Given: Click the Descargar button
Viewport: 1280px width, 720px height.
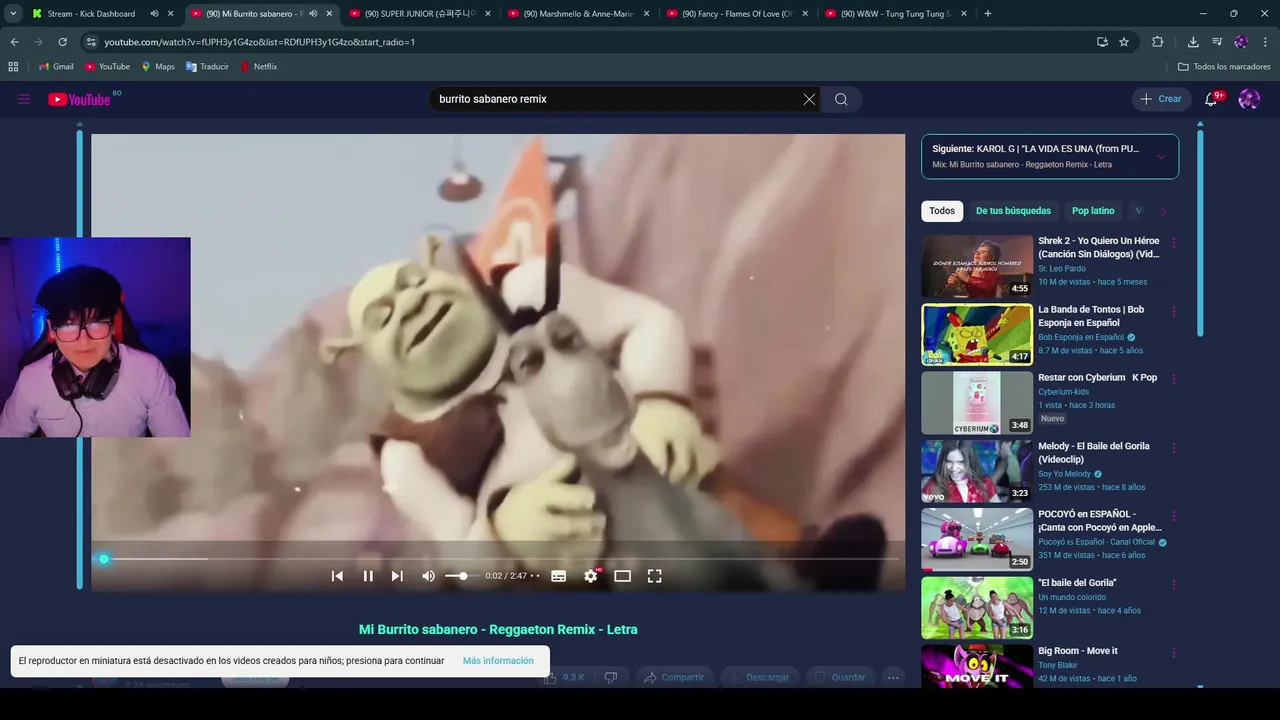Looking at the screenshot, I should coord(759,677).
